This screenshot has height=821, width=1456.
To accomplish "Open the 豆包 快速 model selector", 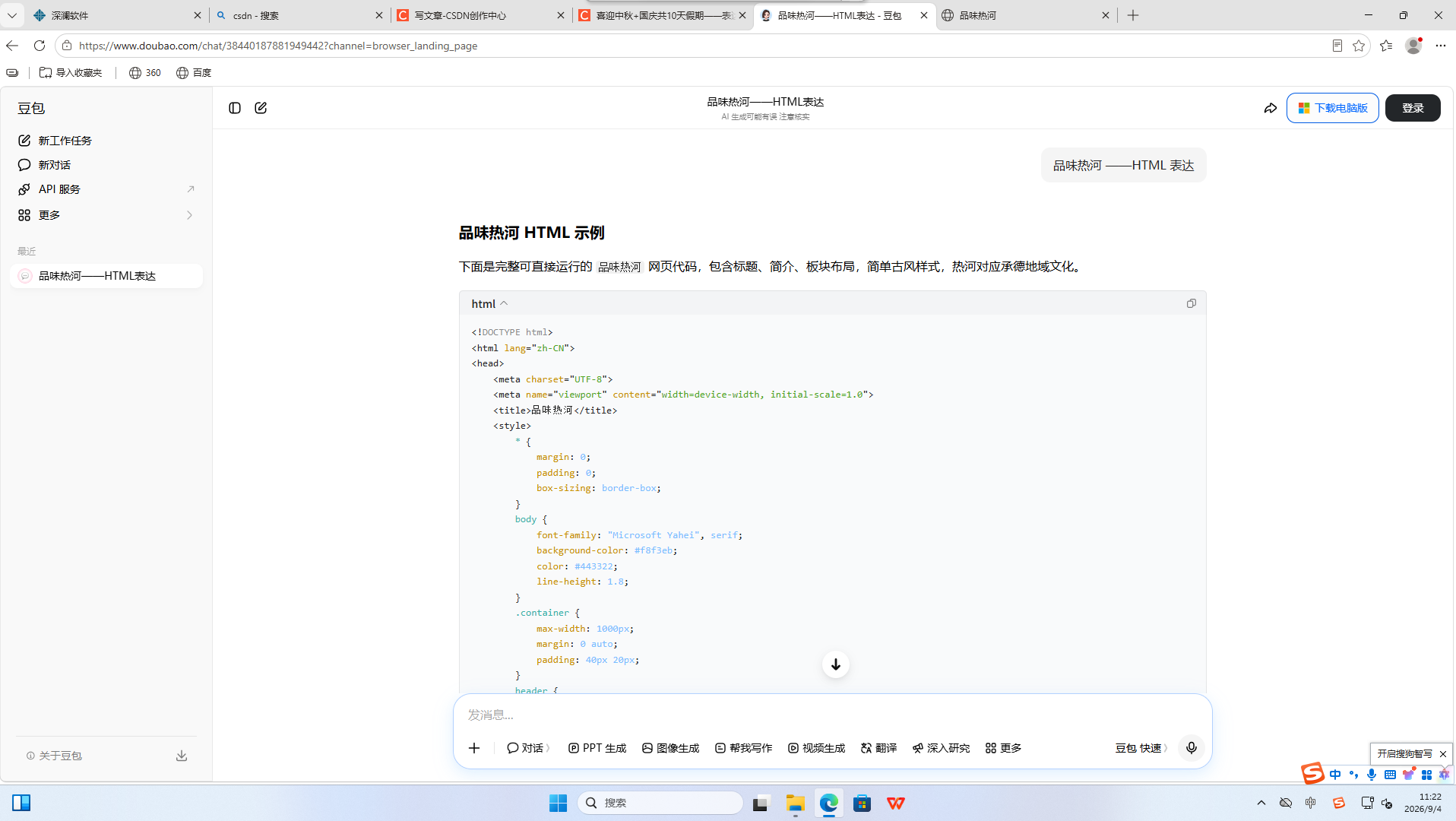I will pos(1141,748).
